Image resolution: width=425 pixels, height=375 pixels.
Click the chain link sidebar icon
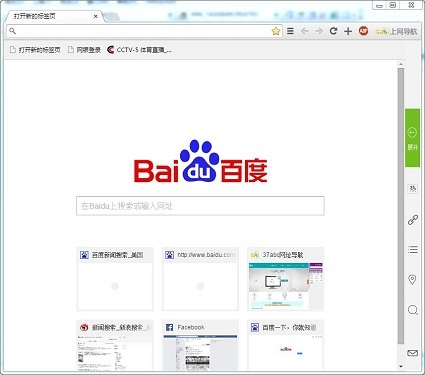[x=413, y=220]
